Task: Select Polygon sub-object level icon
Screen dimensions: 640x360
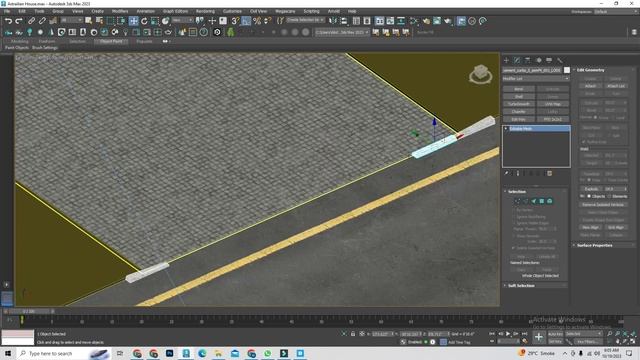Action: (x=542, y=201)
